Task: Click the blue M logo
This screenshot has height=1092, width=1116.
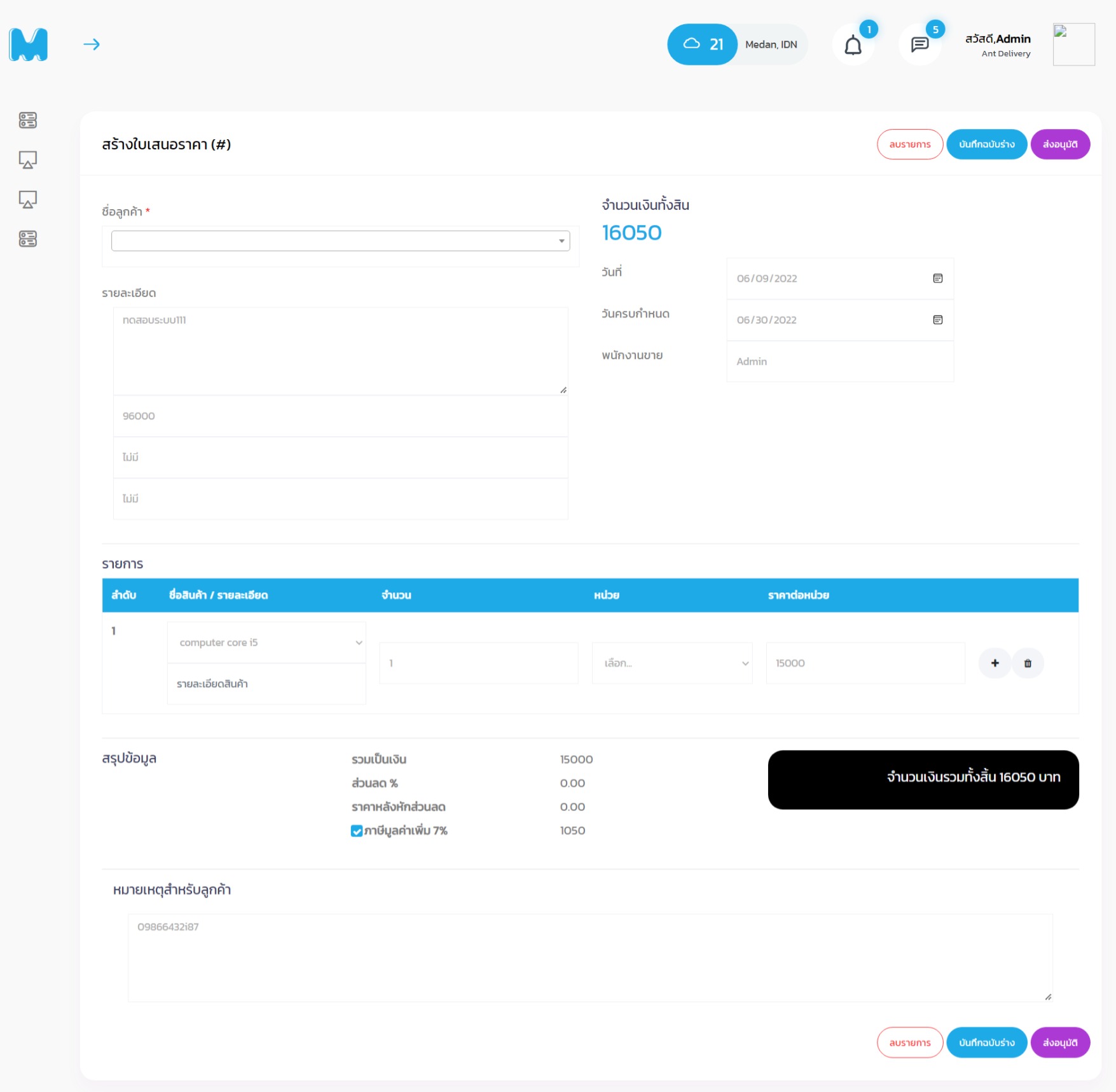Action: tap(29, 44)
